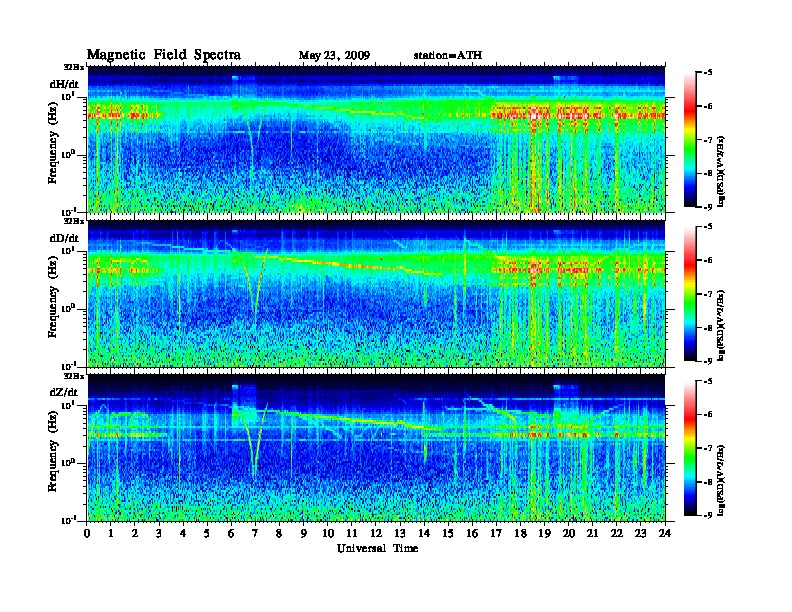The image size is (792, 612).
Task: Click the hour "10" time axis label
Action: pyautogui.click(x=328, y=534)
